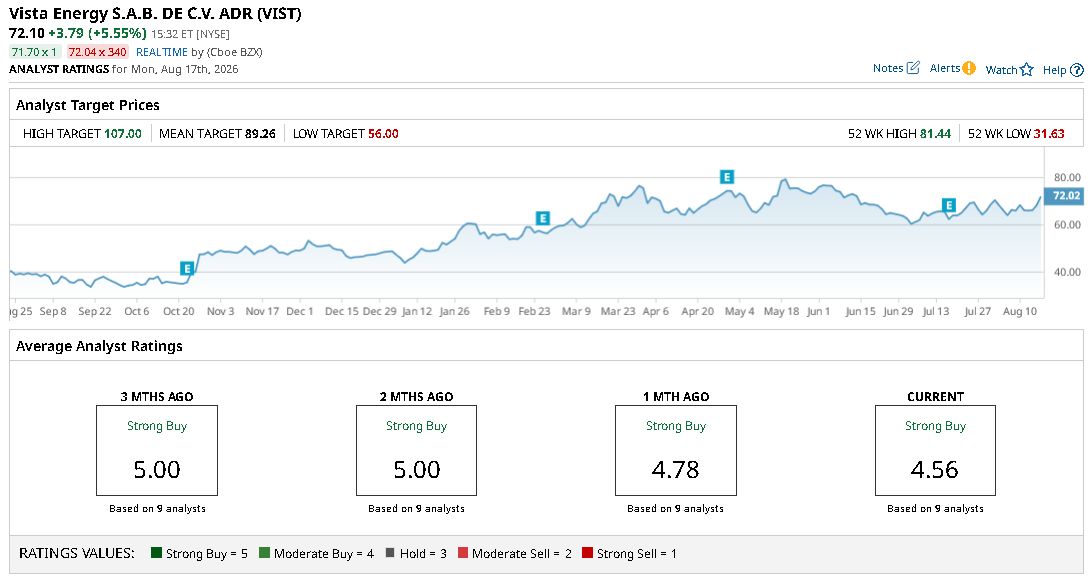The height and width of the screenshot is (587, 1091).
Task: Click the earnings marker near Oct 20
Action: (186, 268)
